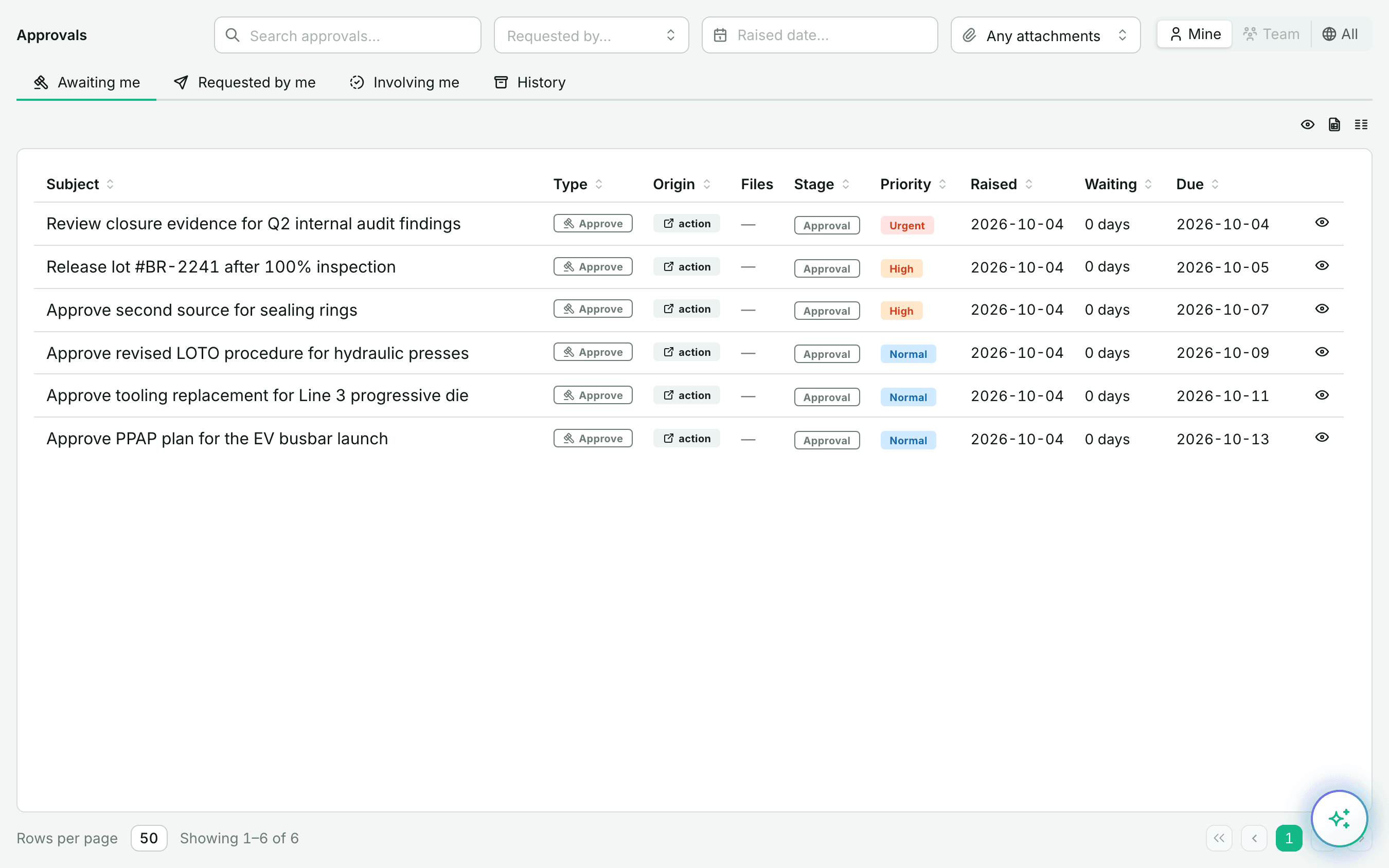Click the export document icon above table
The image size is (1389, 868).
(1334, 124)
